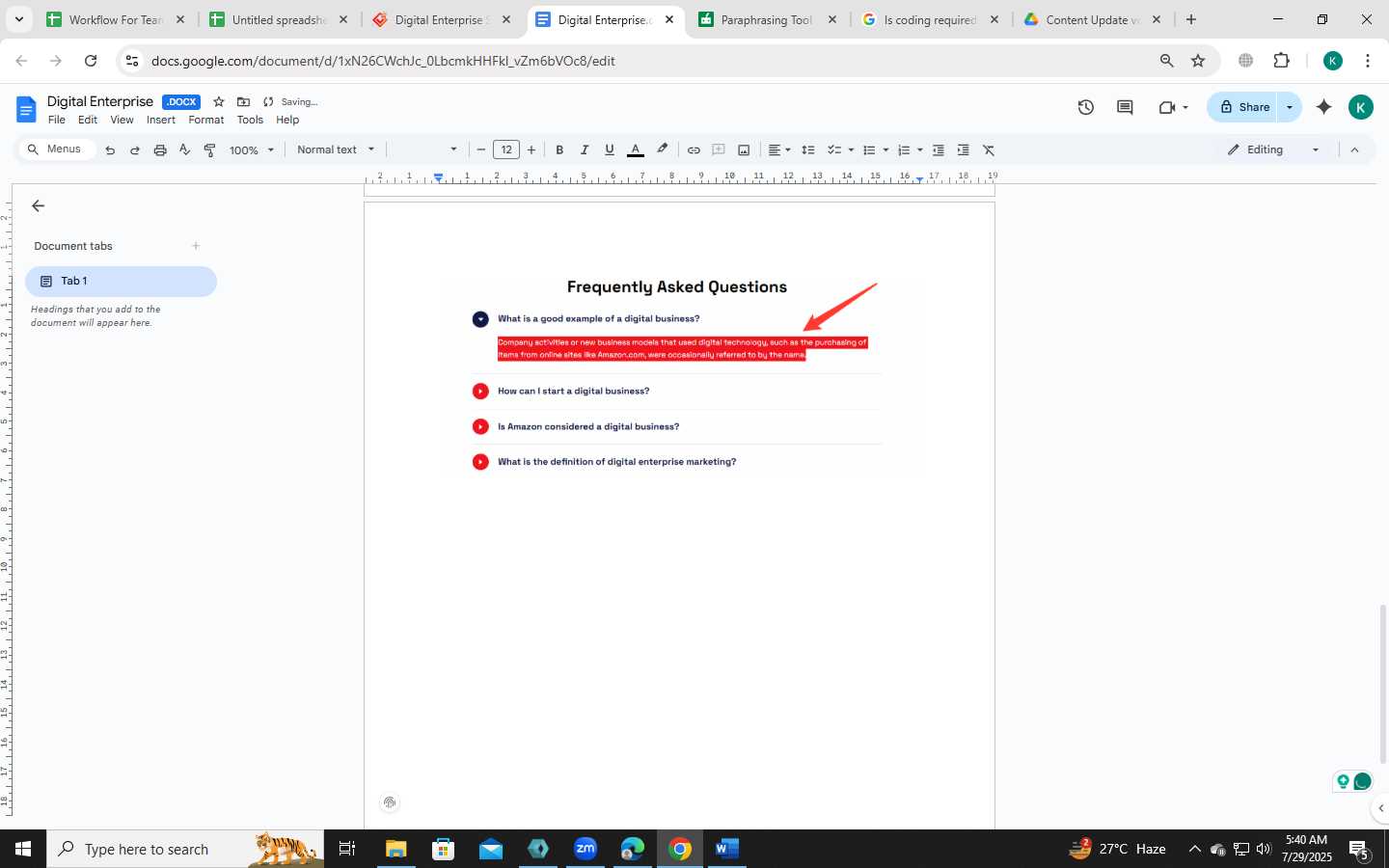
Task: Toggle bold formatting
Action: tap(559, 150)
